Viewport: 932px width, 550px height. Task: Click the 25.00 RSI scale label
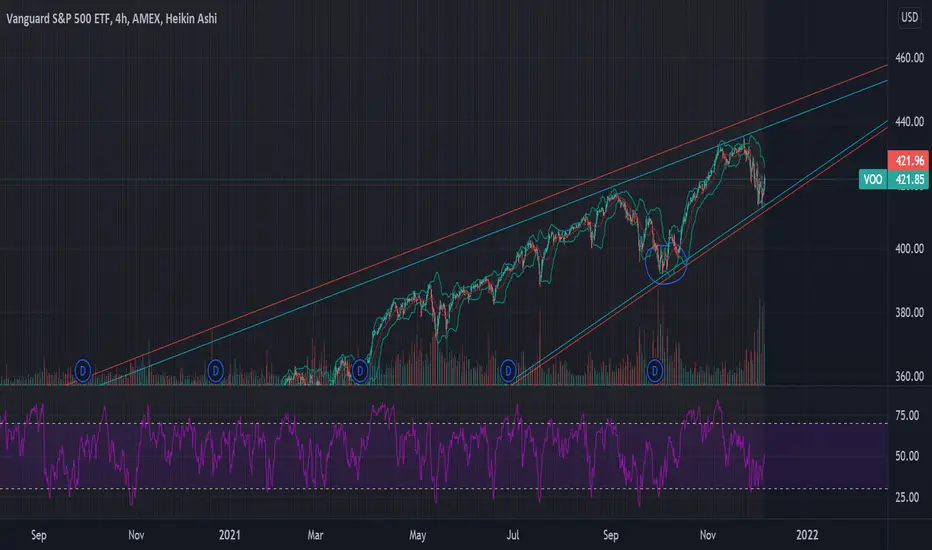pyautogui.click(x=907, y=497)
